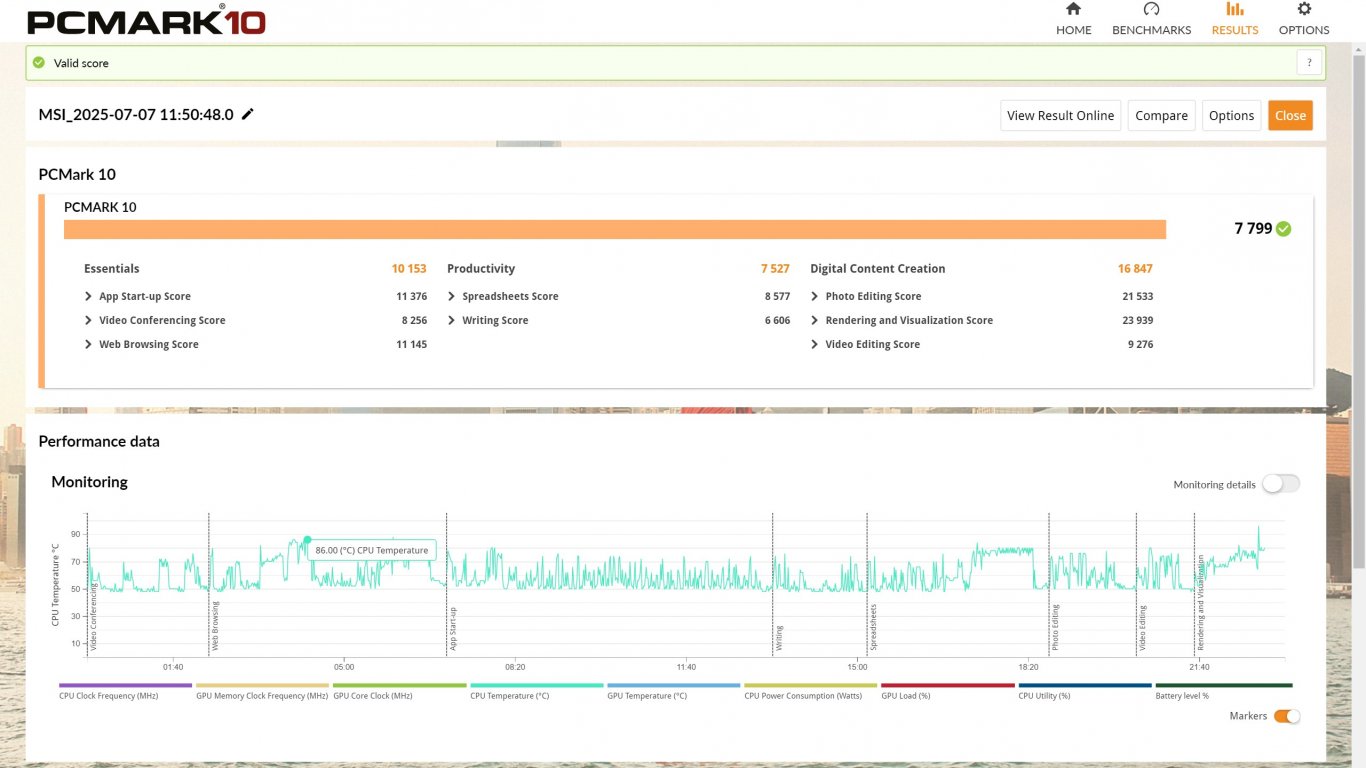Turn off the Markers switch
The height and width of the screenshot is (768, 1366).
(x=1287, y=716)
